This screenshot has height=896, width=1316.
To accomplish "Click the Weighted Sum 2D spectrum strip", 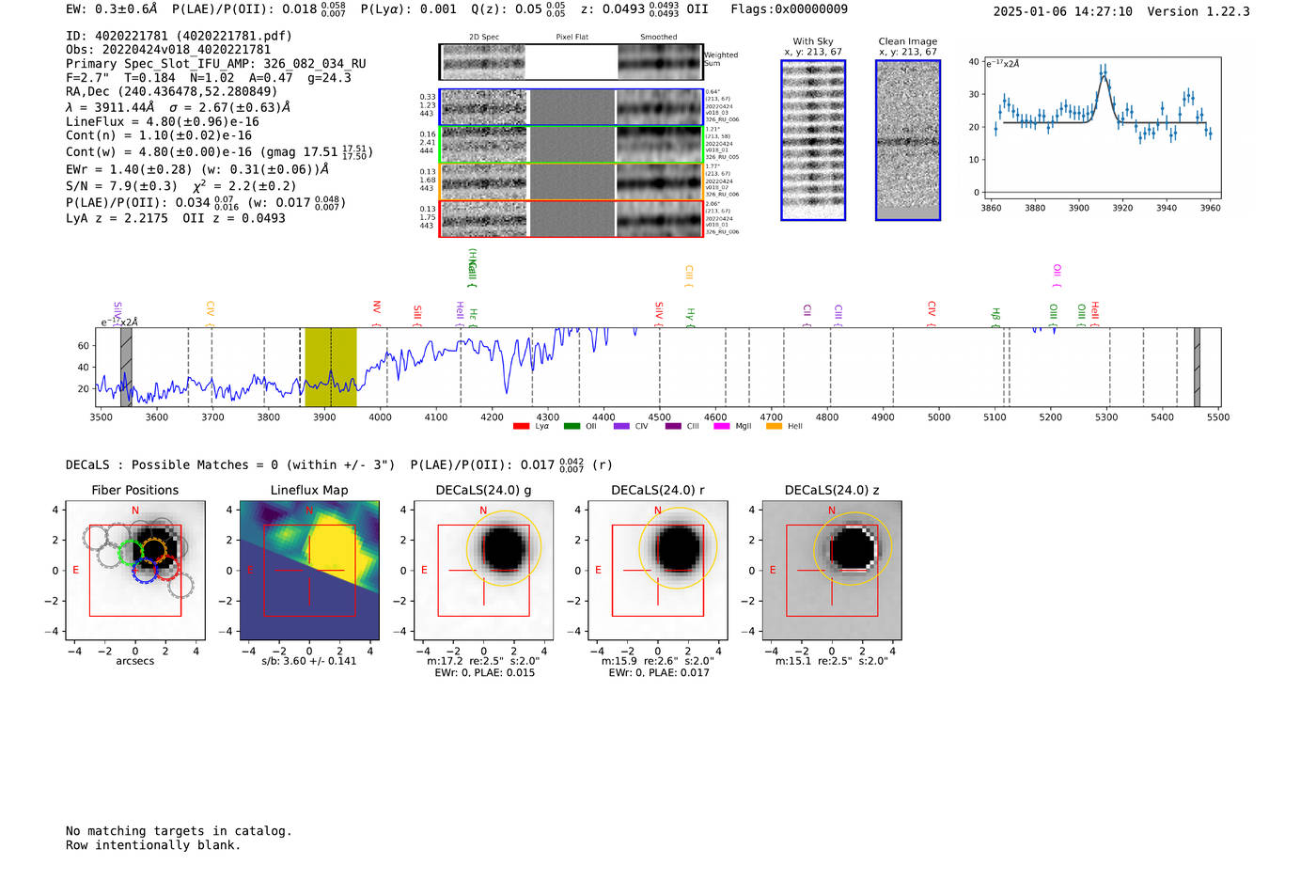I will coord(571,62).
